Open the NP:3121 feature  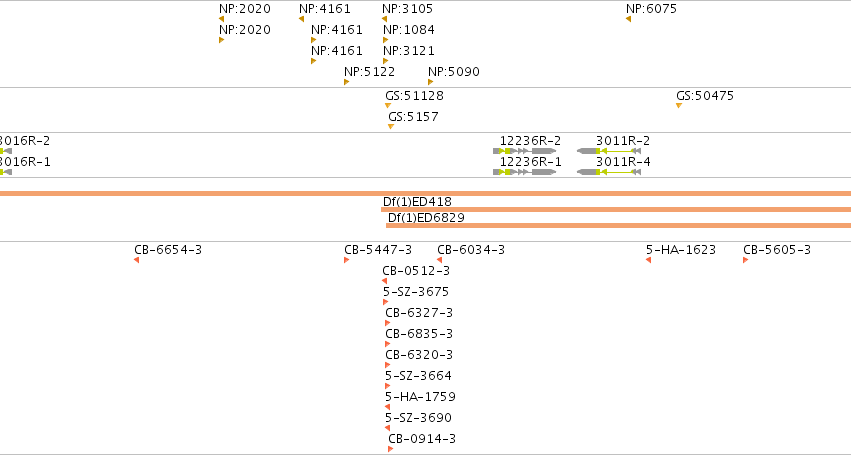[x=385, y=61]
